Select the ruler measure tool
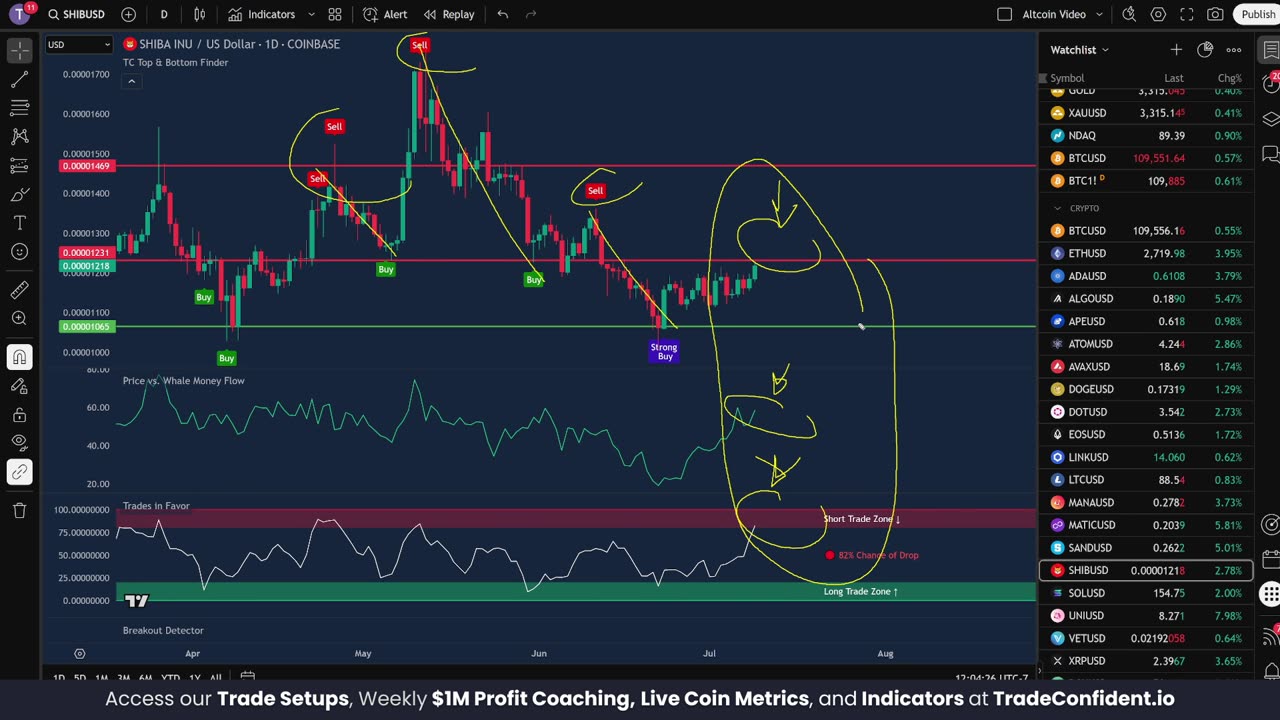The width and height of the screenshot is (1280, 720). 20,290
